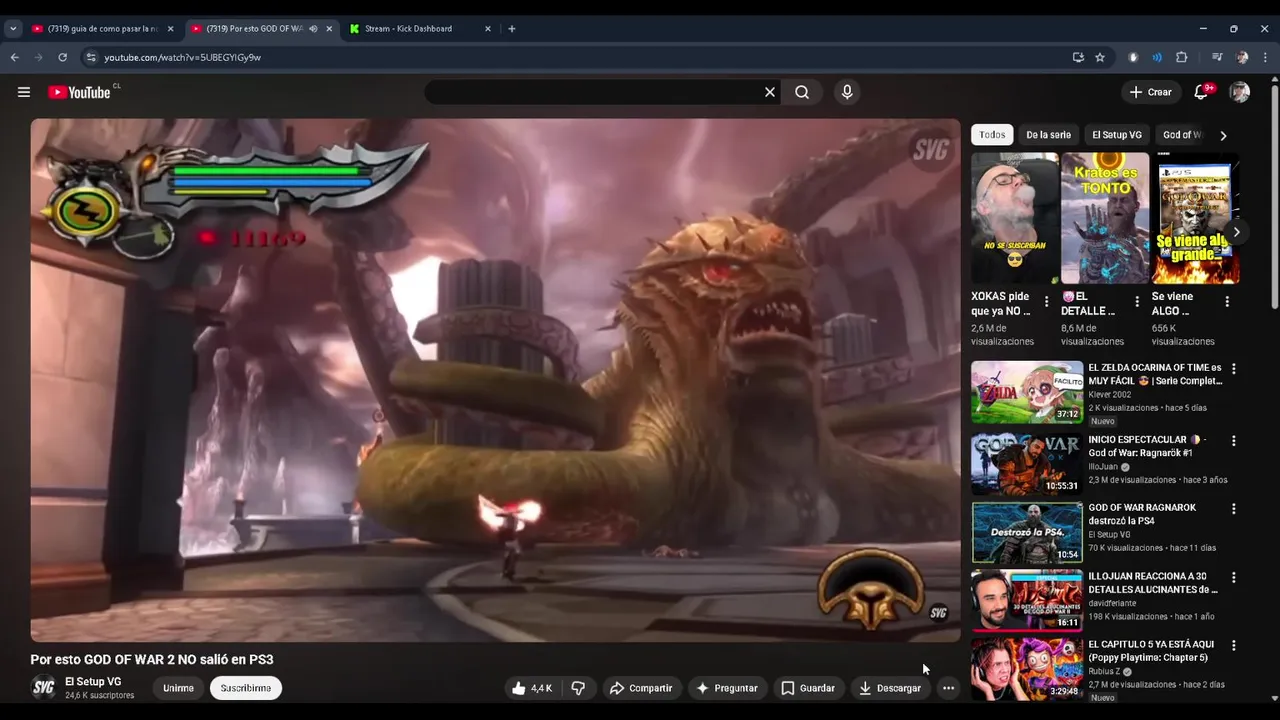Screen dimensions: 1280x720
Task: Switch to Stream - Kick Dashboard tab
Action: [x=410, y=29]
